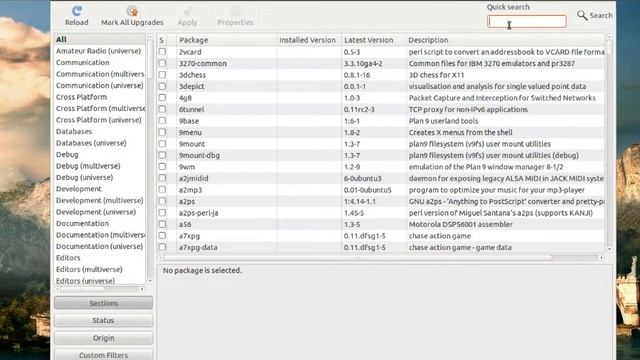This screenshot has height=360, width=640.
Task: Click the a2jmidid package name
Action: [x=193, y=178]
